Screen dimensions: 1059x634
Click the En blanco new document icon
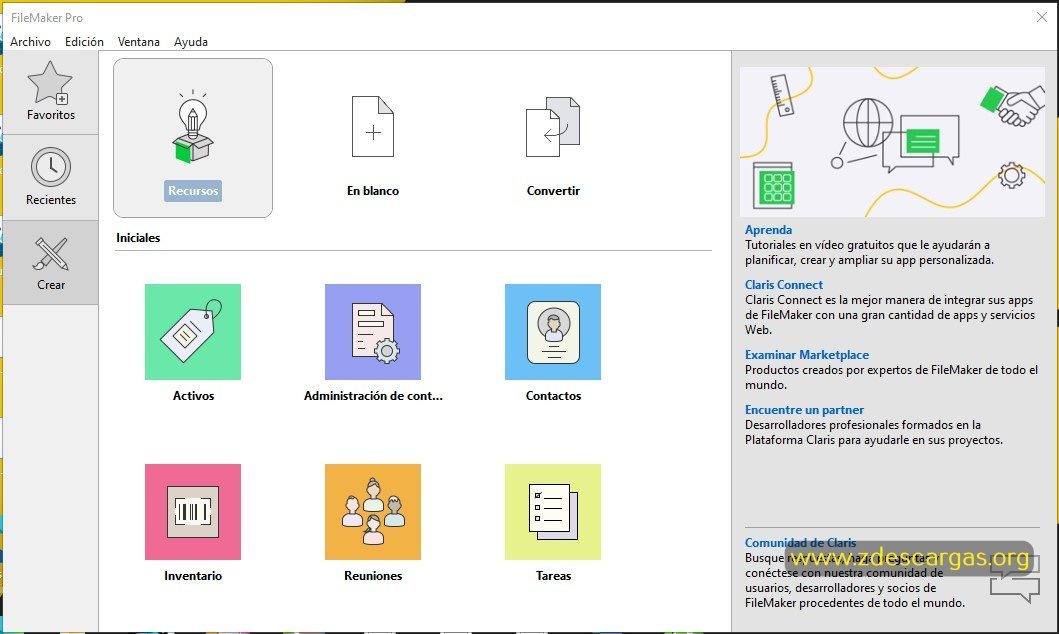[x=373, y=126]
